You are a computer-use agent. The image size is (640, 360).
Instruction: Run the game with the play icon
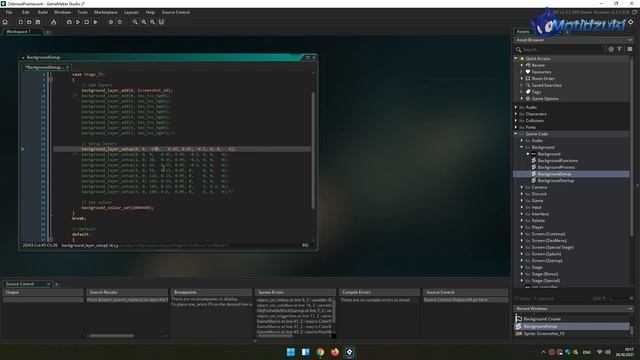pos(78,22)
